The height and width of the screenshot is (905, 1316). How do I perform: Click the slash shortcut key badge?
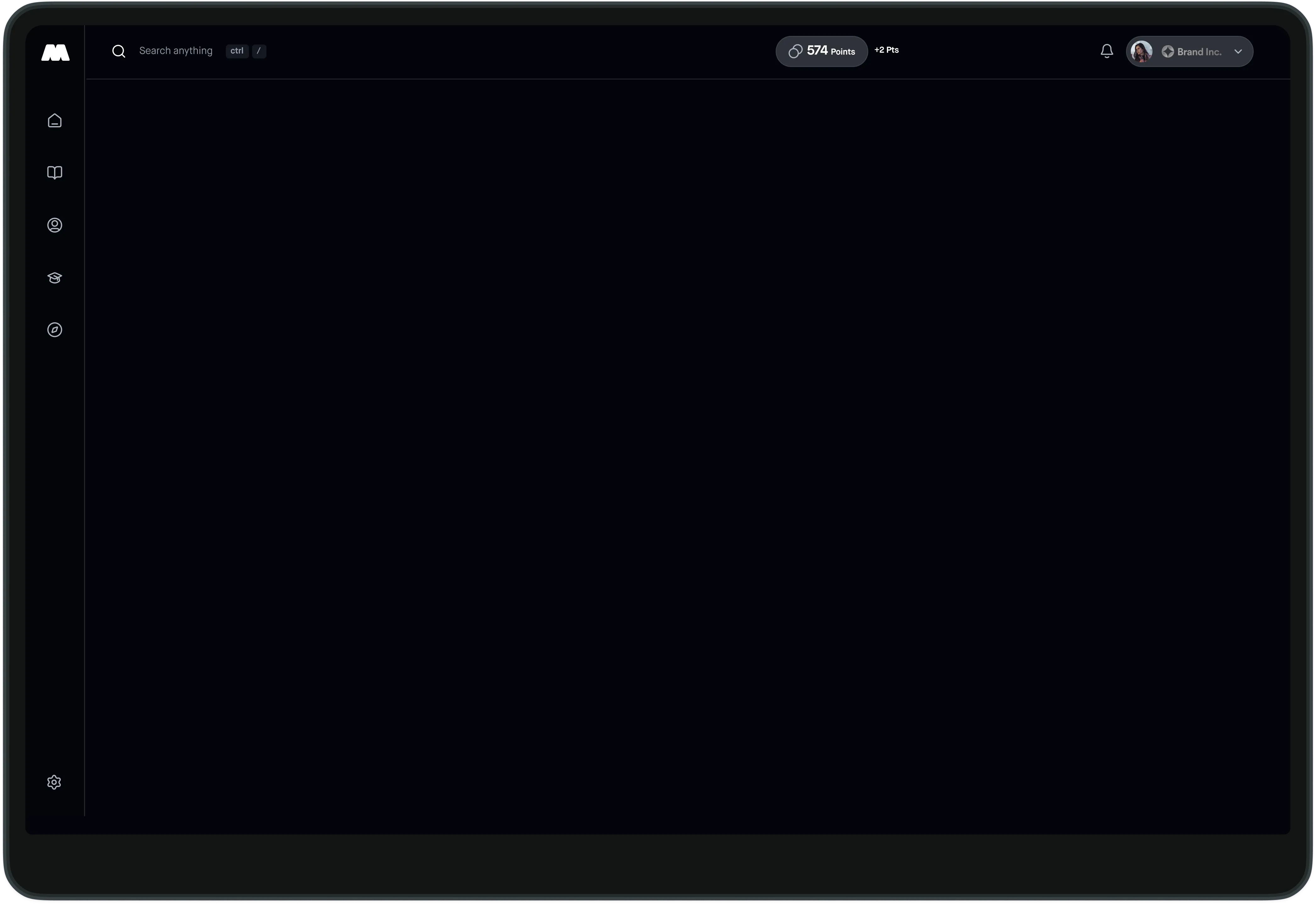tap(259, 51)
